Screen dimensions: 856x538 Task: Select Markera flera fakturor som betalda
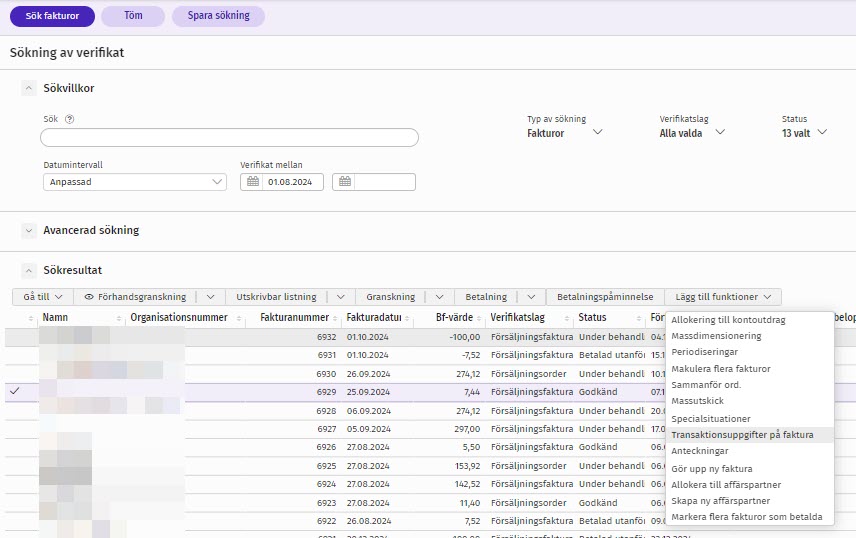click(x=746, y=517)
